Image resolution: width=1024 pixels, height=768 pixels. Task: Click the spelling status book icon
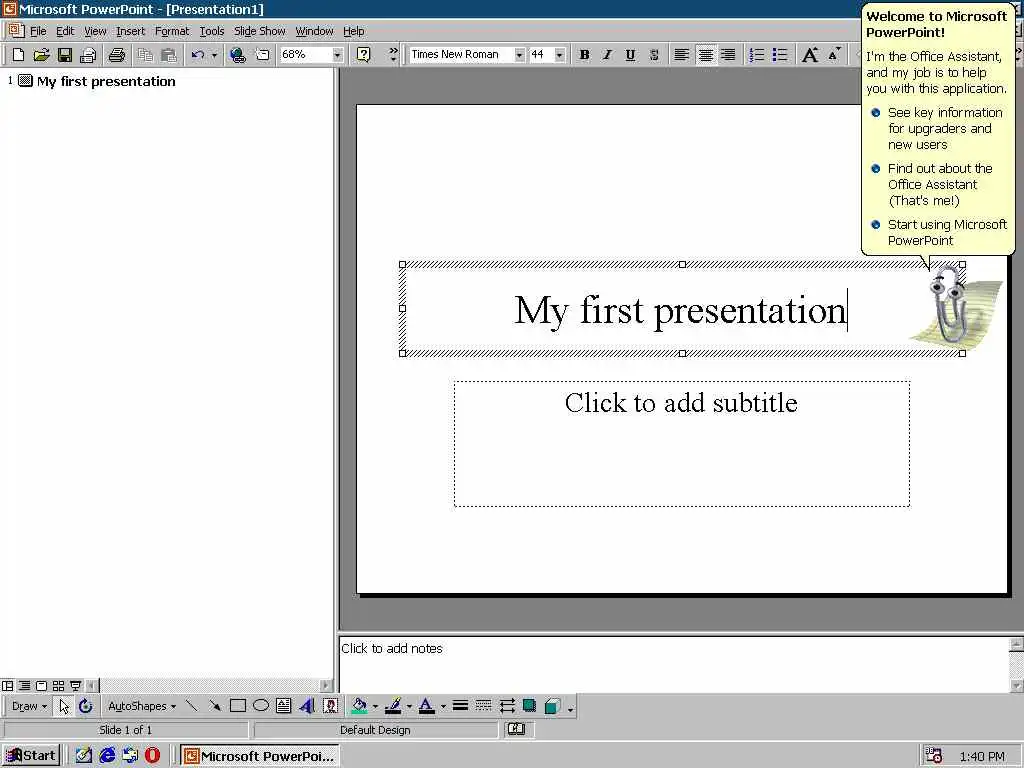tap(516, 729)
